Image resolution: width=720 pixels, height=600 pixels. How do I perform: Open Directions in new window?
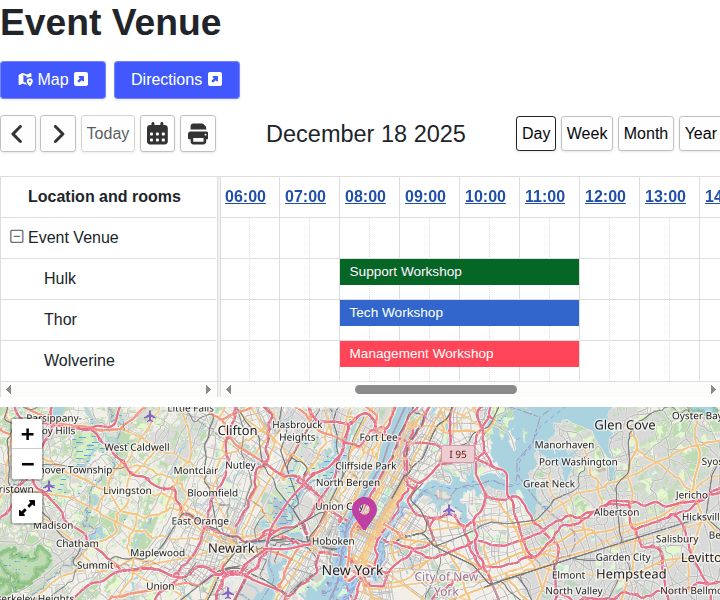(176, 80)
